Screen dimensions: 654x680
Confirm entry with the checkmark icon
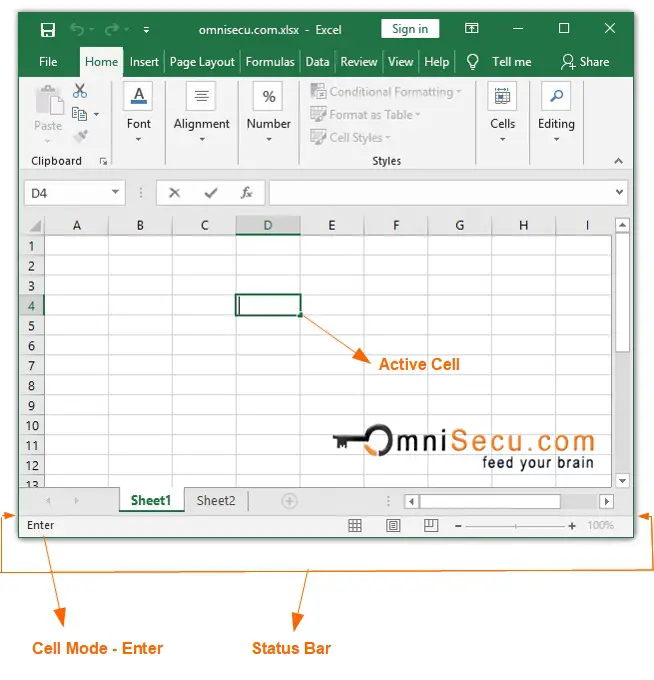pos(211,193)
